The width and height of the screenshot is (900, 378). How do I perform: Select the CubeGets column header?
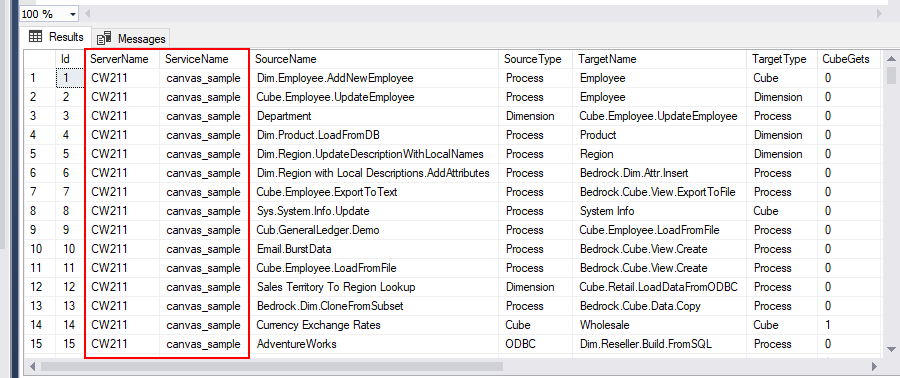click(x=848, y=59)
